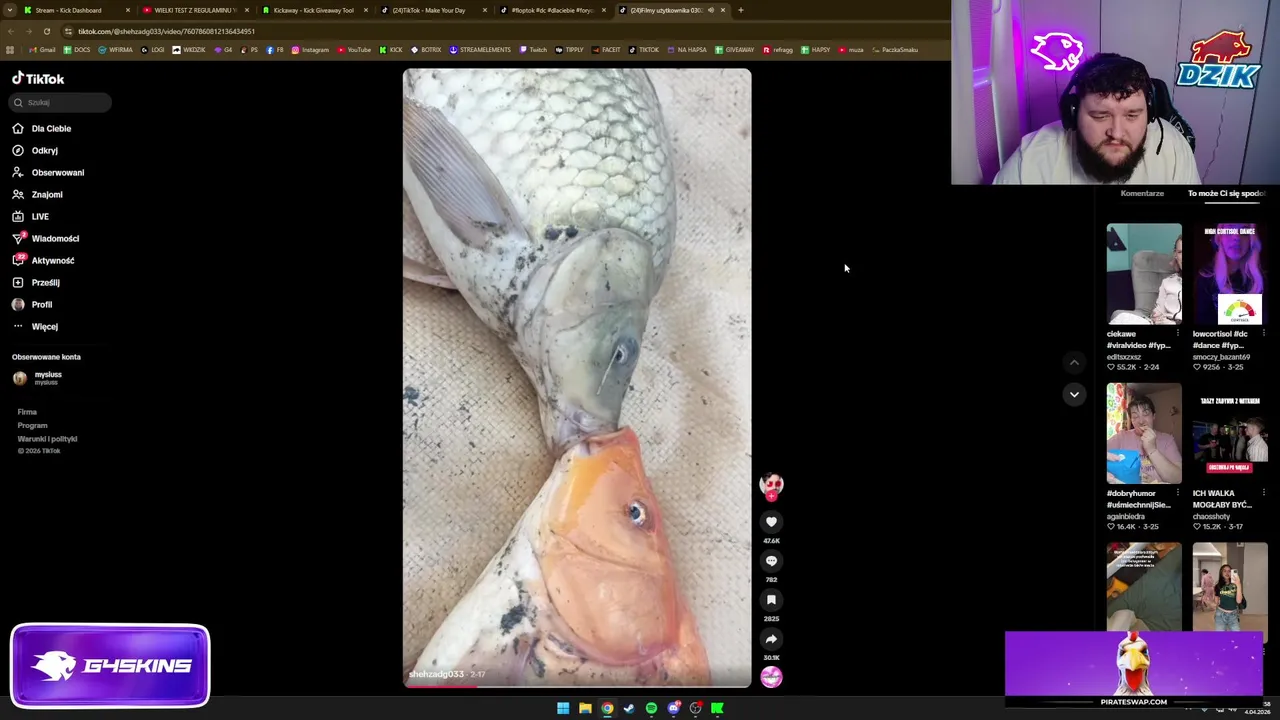This screenshot has height=720, width=1280.
Task: Open Prześlij upload page
Action: pos(45,282)
